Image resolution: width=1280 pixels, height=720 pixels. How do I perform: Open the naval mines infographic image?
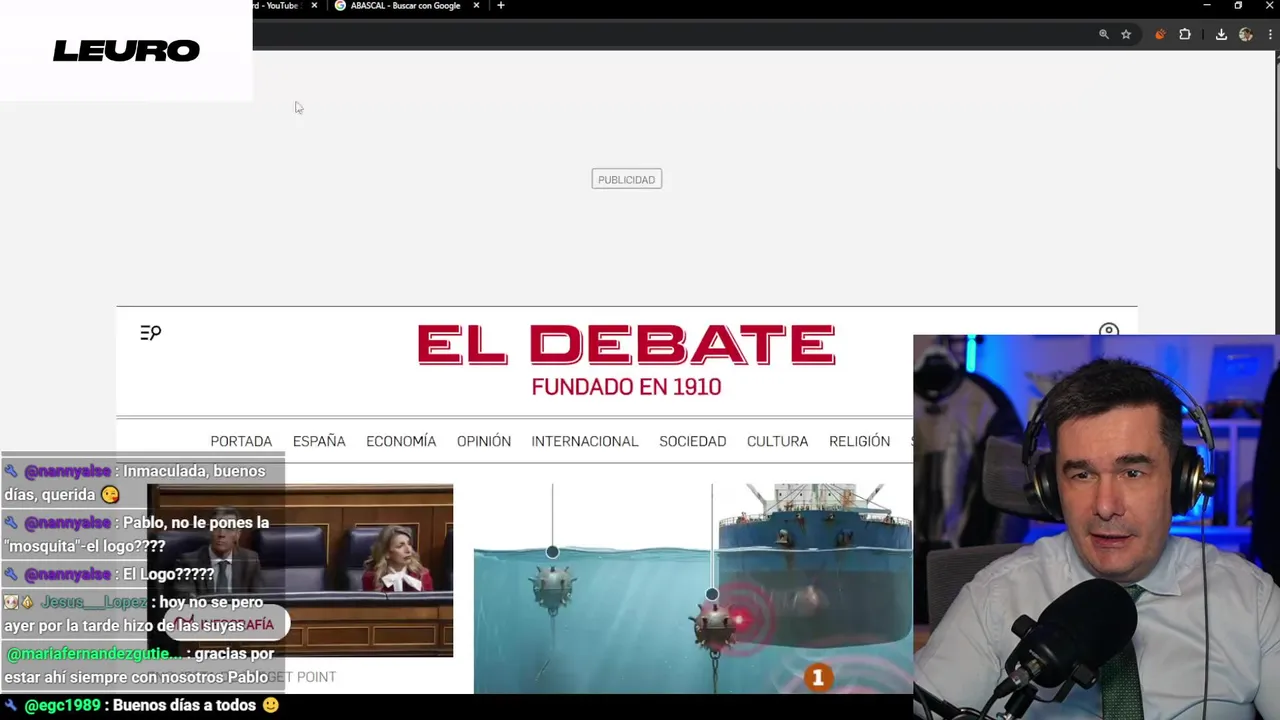[693, 588]
